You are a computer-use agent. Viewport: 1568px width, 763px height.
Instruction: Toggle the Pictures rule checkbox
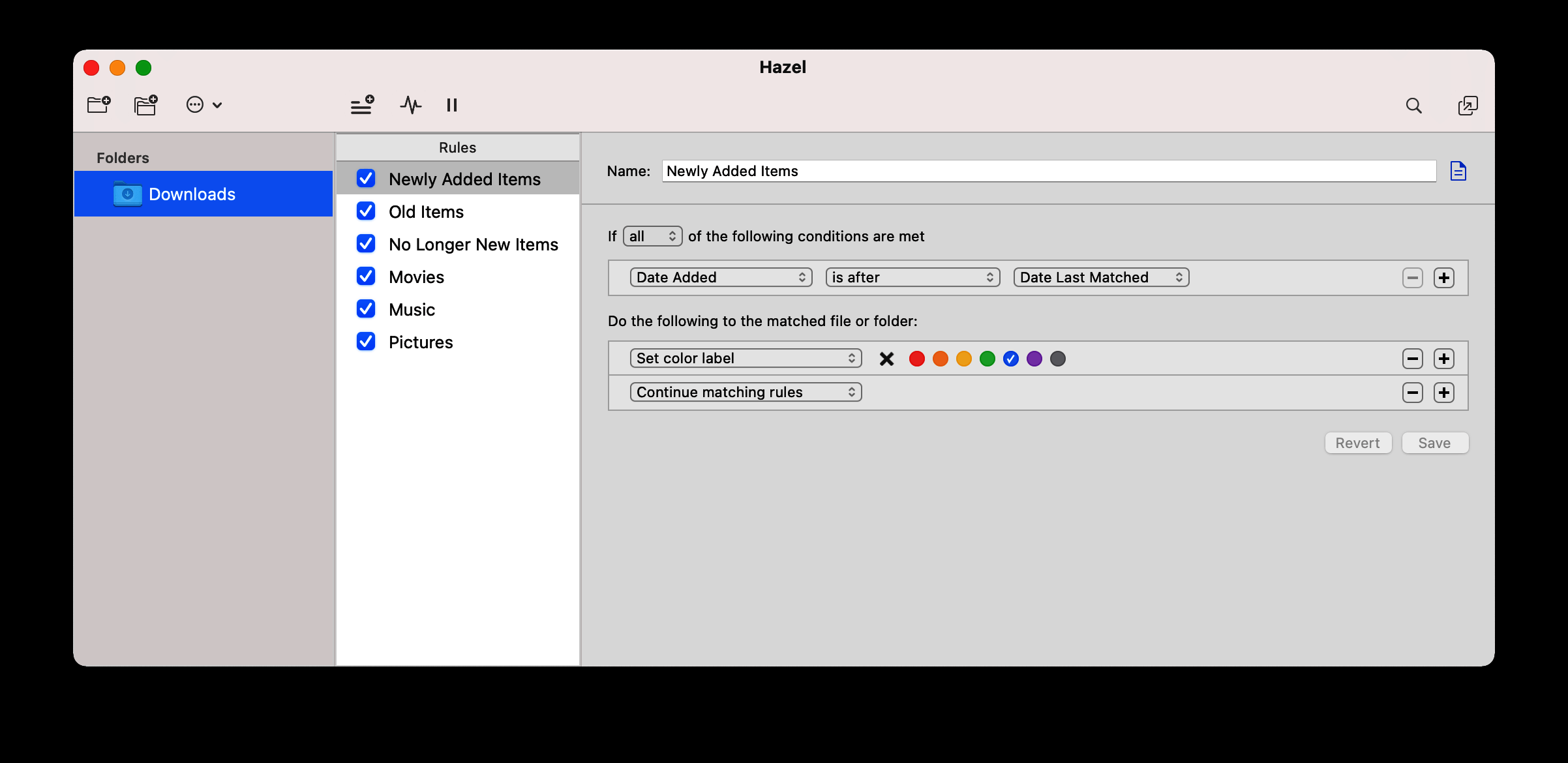pos(366,342)
